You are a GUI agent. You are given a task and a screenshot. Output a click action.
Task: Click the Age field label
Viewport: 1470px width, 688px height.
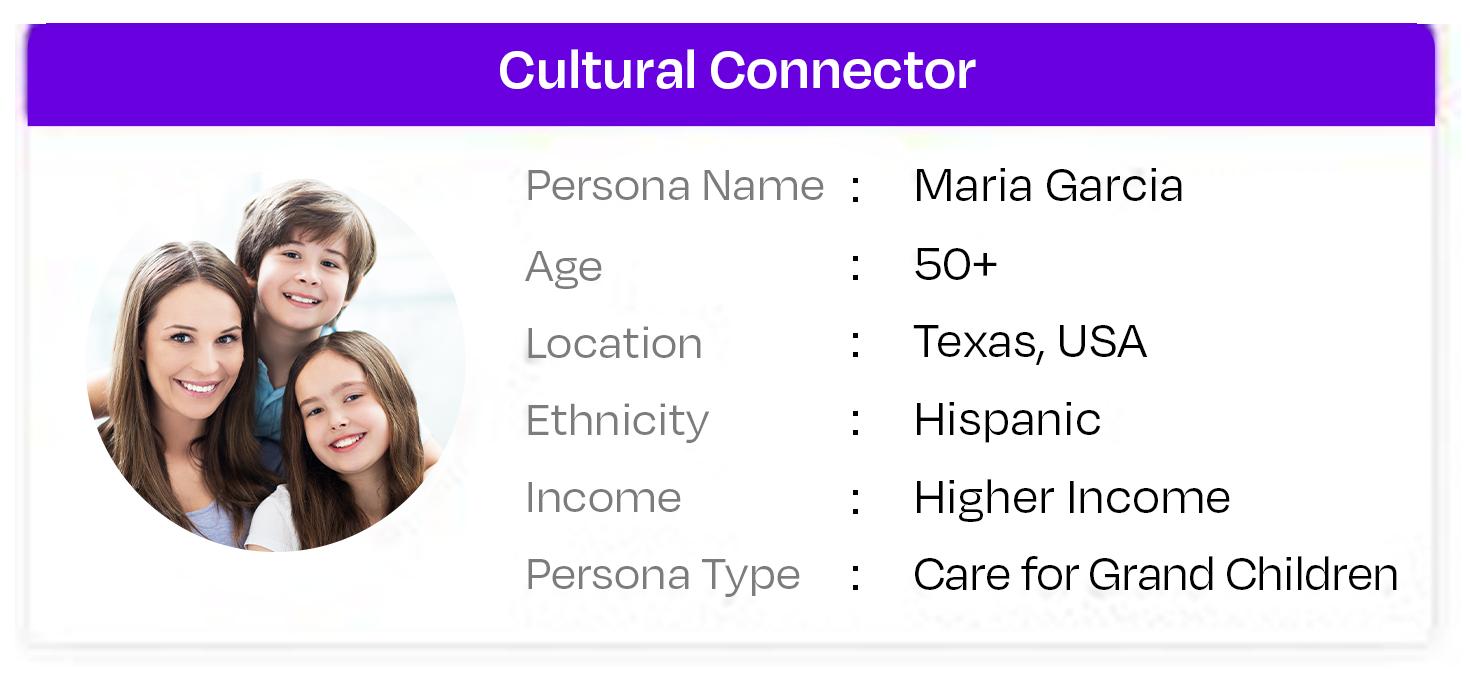[x=564, y=267]
